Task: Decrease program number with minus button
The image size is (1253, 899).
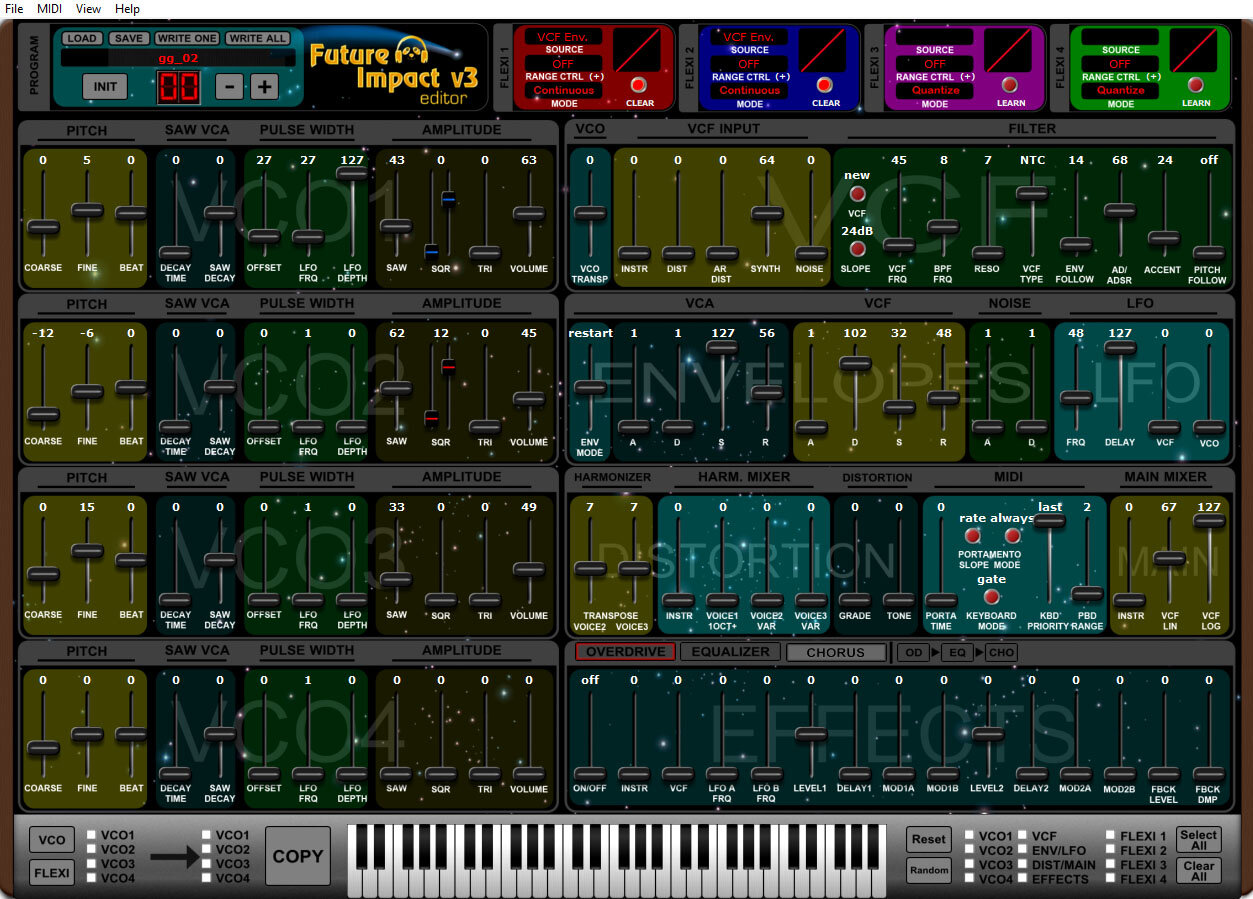Action: pyautogui.click(x=229, y=86)
